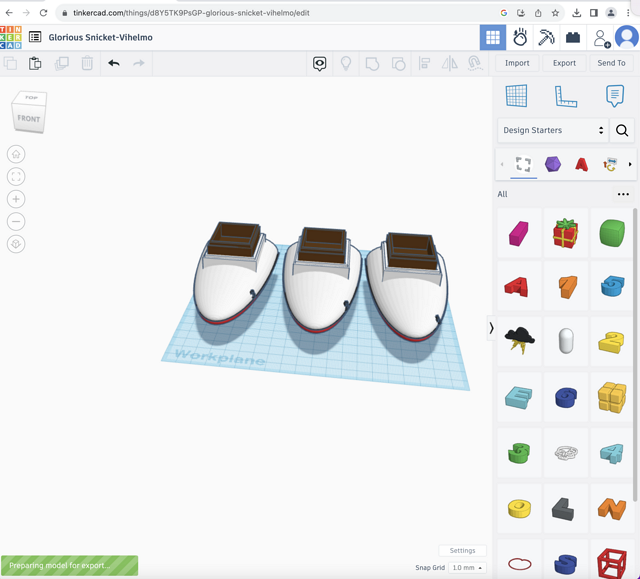This screenshot has width=640, height=579.
Task: Click the browser address bar URL
Action: point(191,13)
